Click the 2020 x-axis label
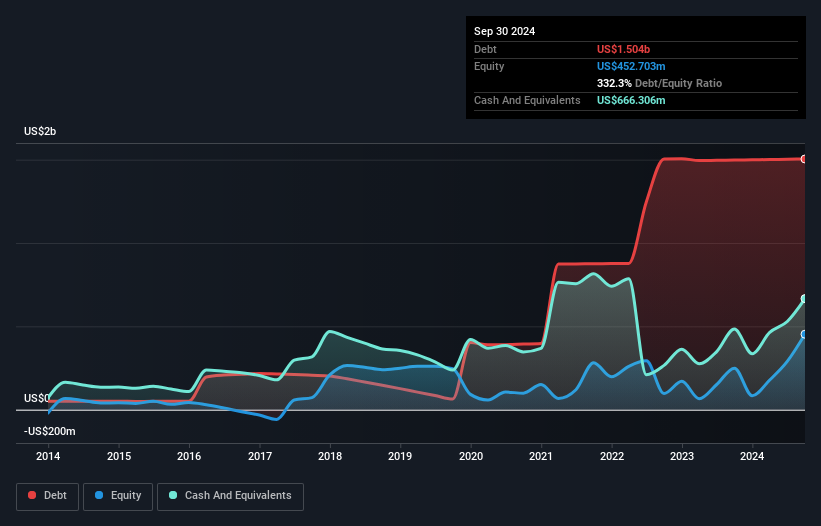 click(x=471, y=456)
